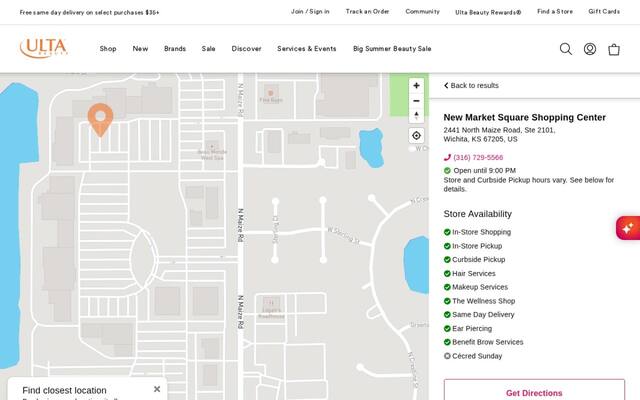Click Find a Store link
The image size is (640, 400).
click(x=555, y=12)
